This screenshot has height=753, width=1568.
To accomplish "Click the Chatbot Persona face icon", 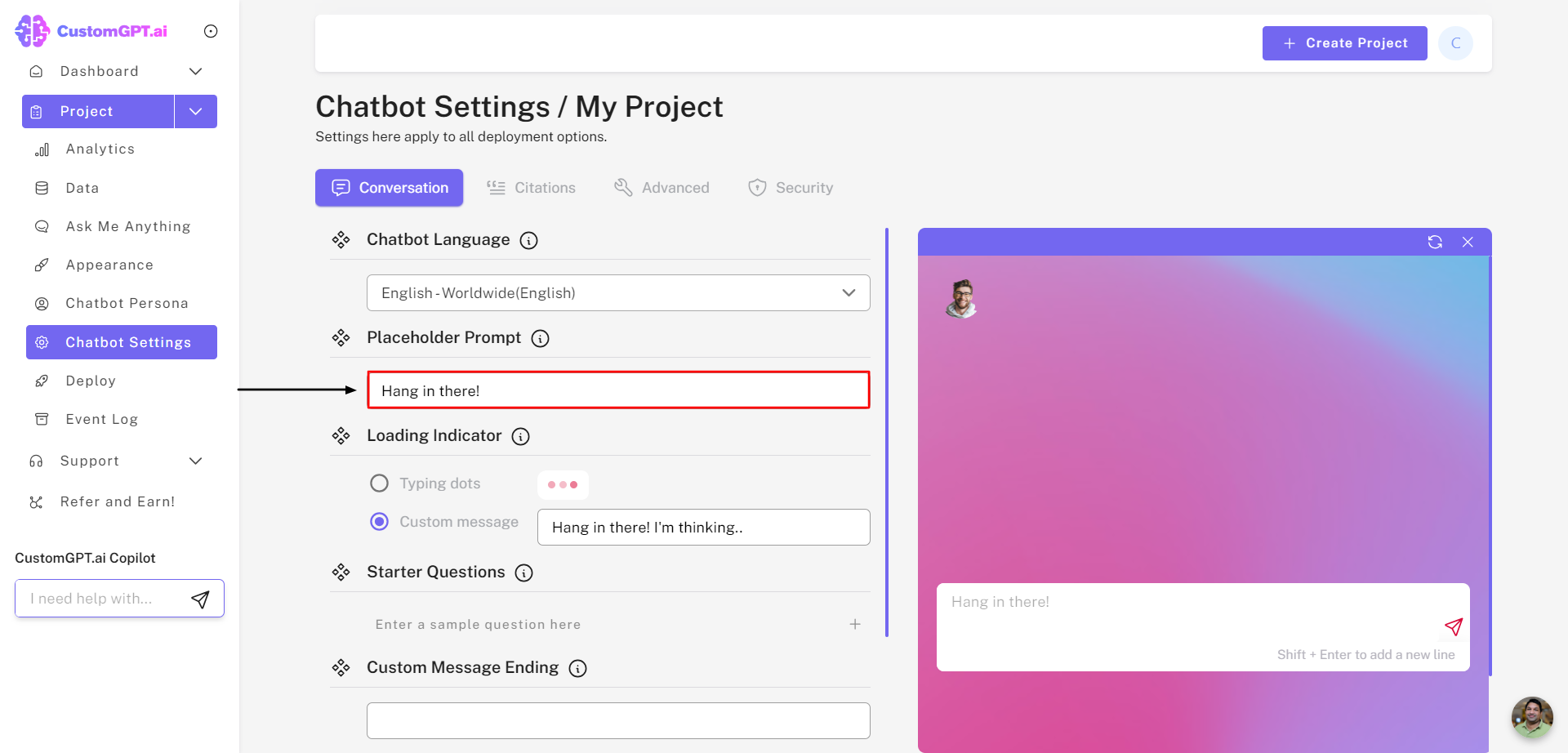I will coord(42,304).
